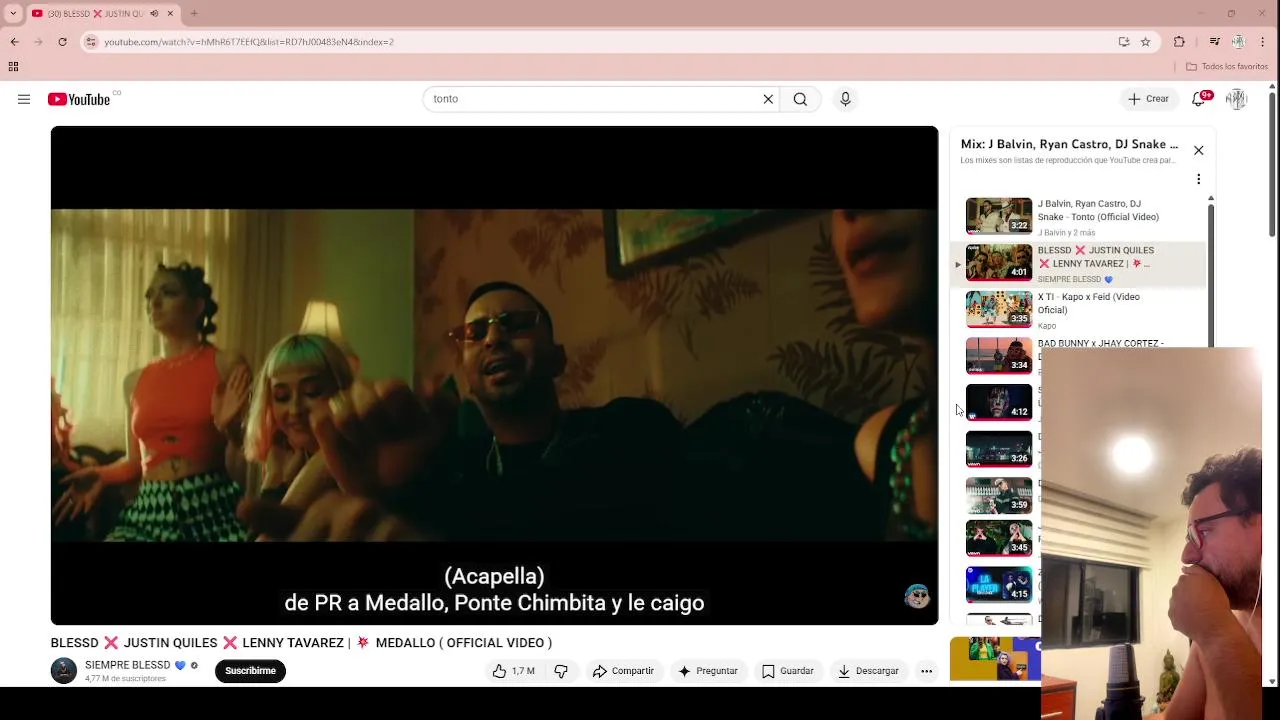Bookmark this page with the star icon
This screenshot has height=720, width=1280.
[1145, 42]
